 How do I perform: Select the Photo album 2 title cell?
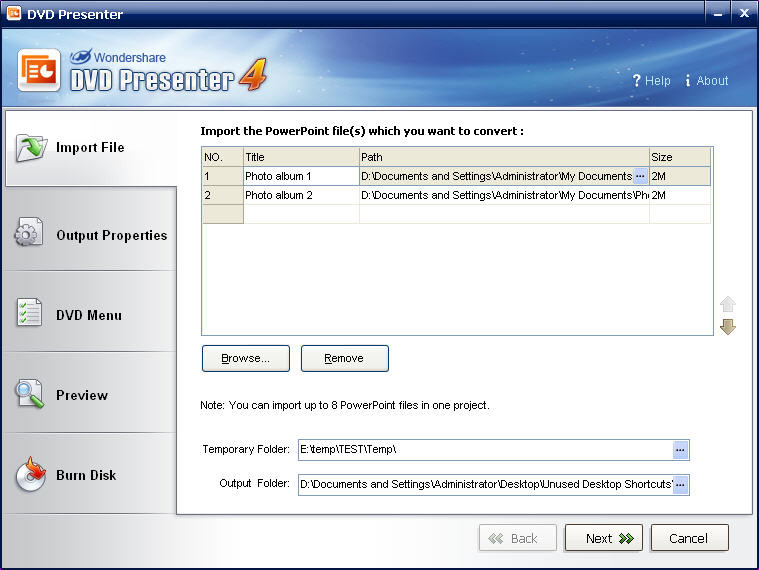tap(301, 195)
